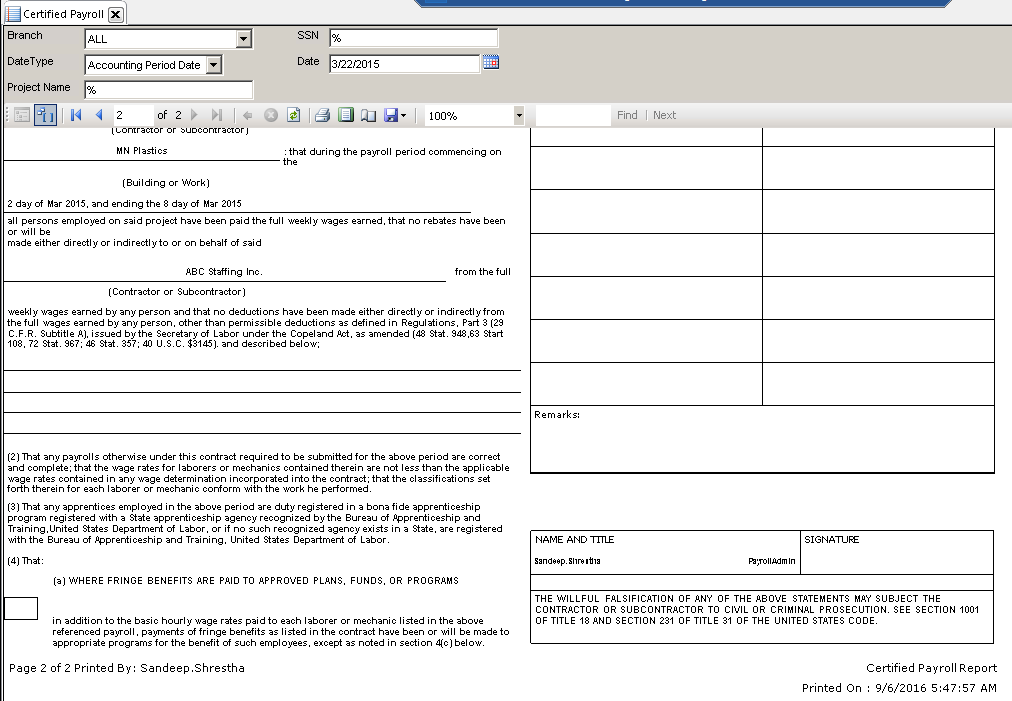Click the Project Name field
1012x701 pixels.
click(168, 90)
